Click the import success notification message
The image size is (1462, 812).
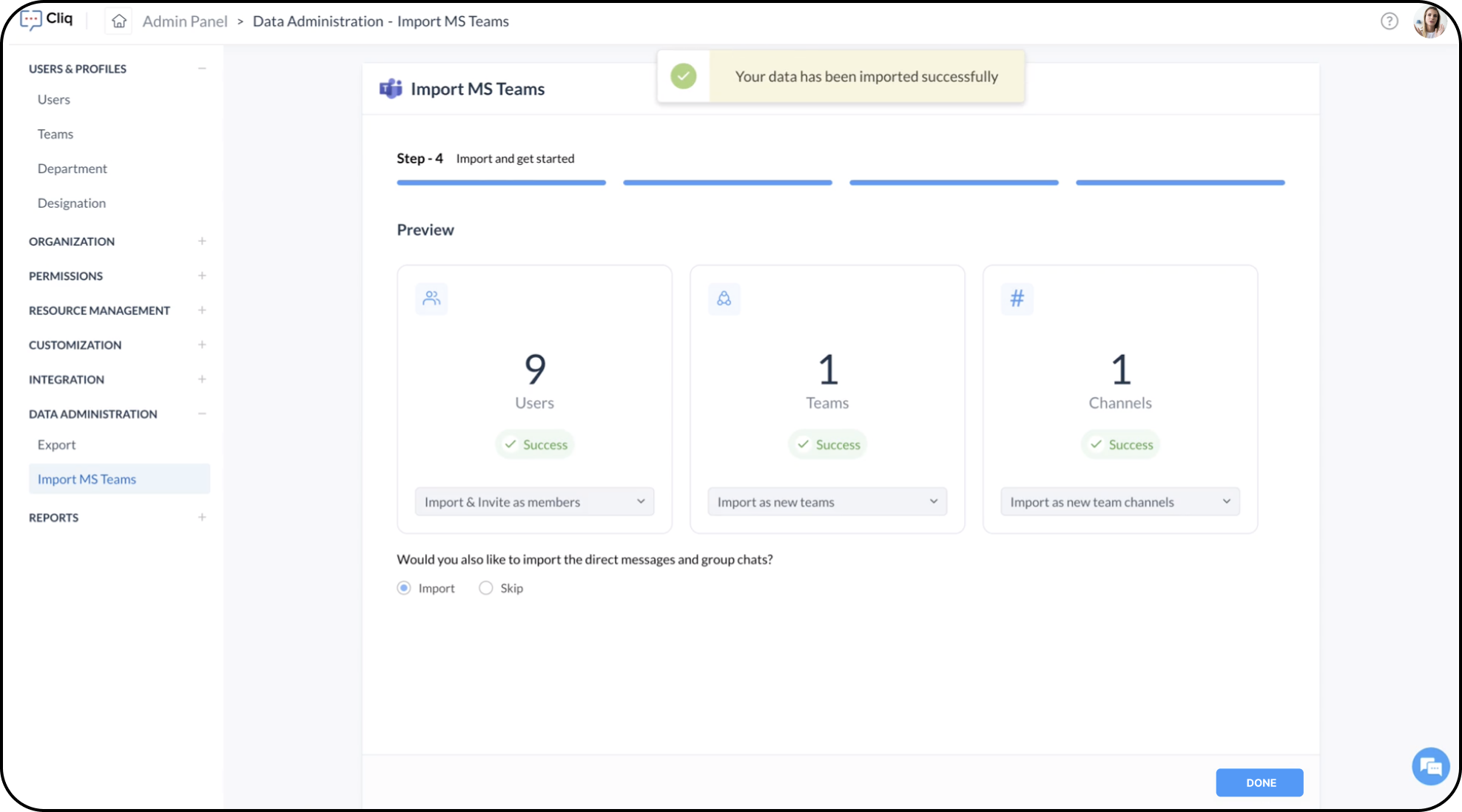[x=866, y=77]
